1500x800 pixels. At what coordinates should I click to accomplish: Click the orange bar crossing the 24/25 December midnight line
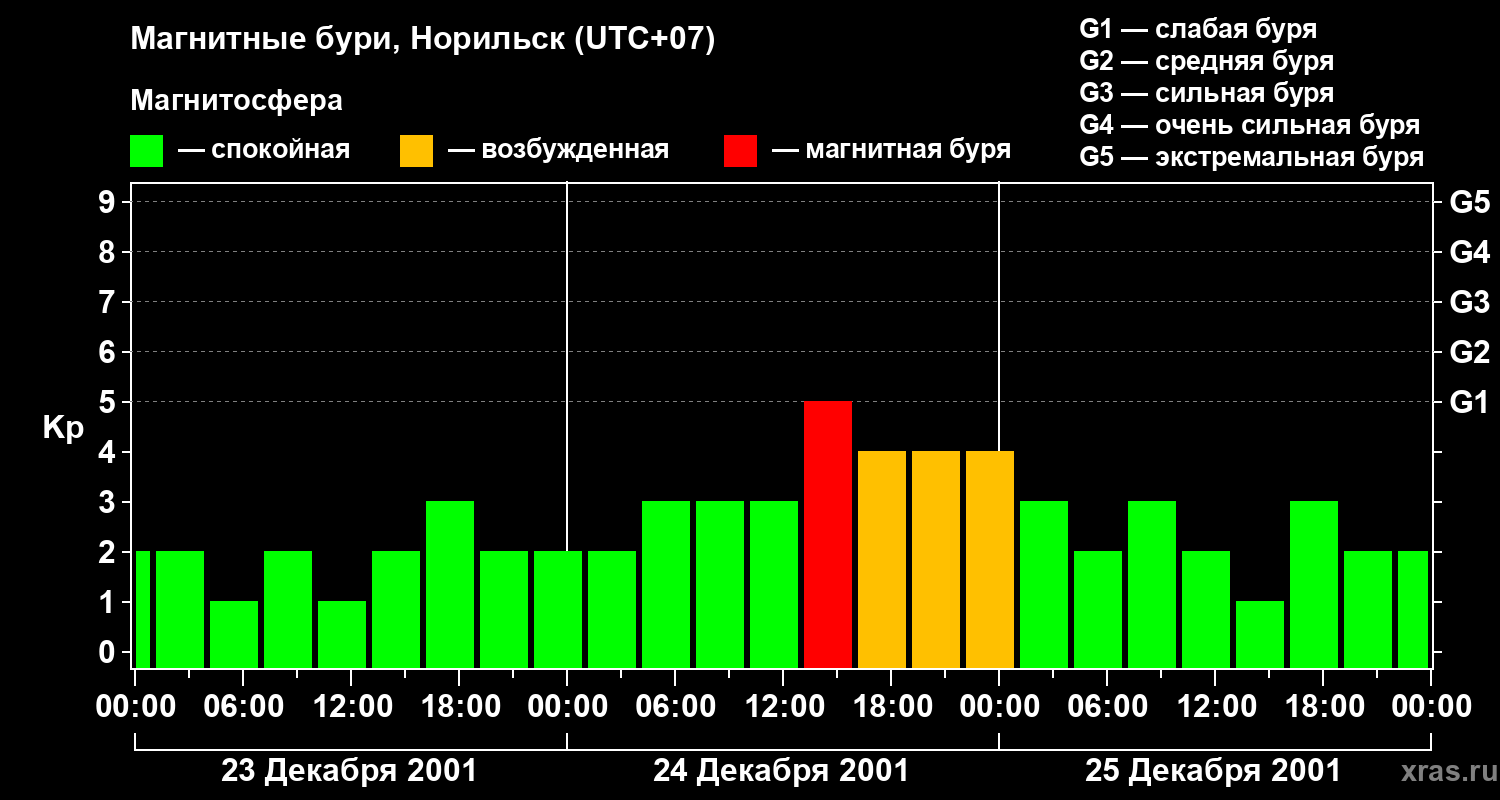pyautogui.click(x=990, y=559)
